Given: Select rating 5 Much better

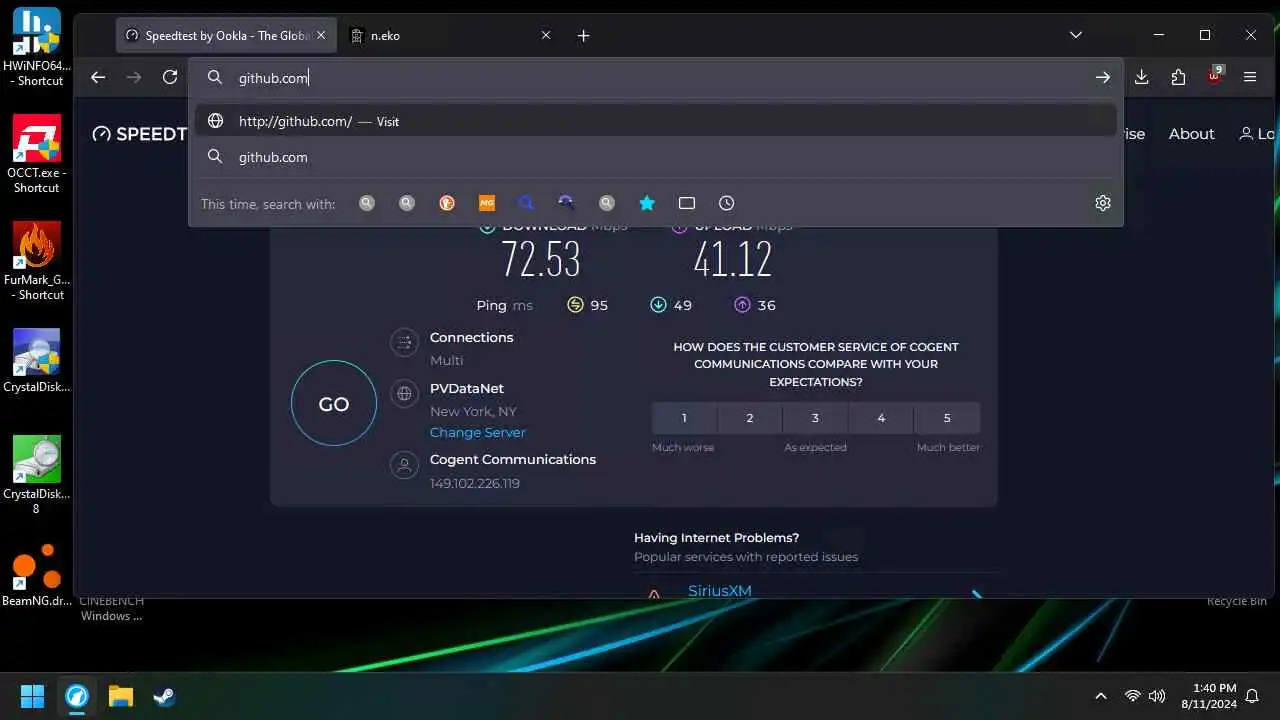Looking at the screenshot, I should 947,418.
